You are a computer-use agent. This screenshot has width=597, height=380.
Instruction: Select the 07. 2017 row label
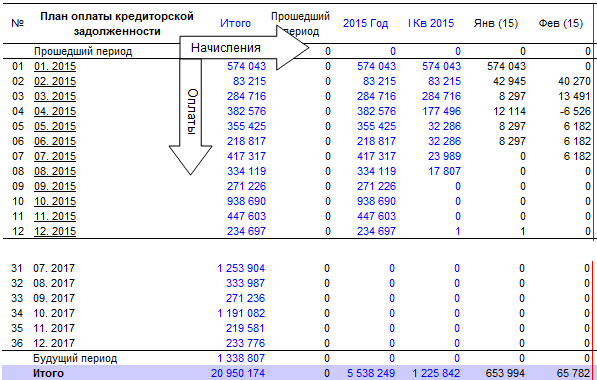54,268
